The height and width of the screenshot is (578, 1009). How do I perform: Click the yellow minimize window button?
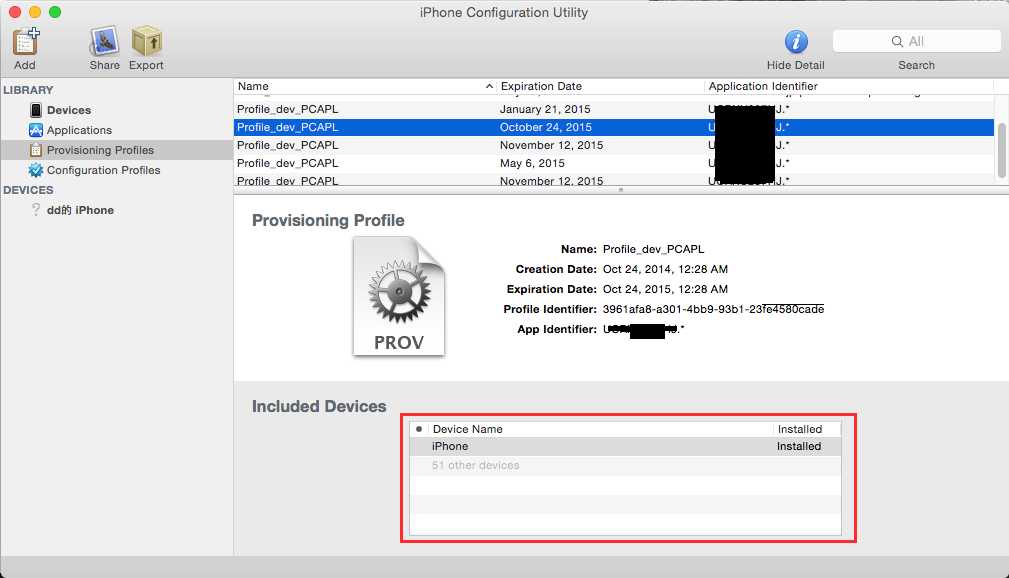(x=35, y=12)
